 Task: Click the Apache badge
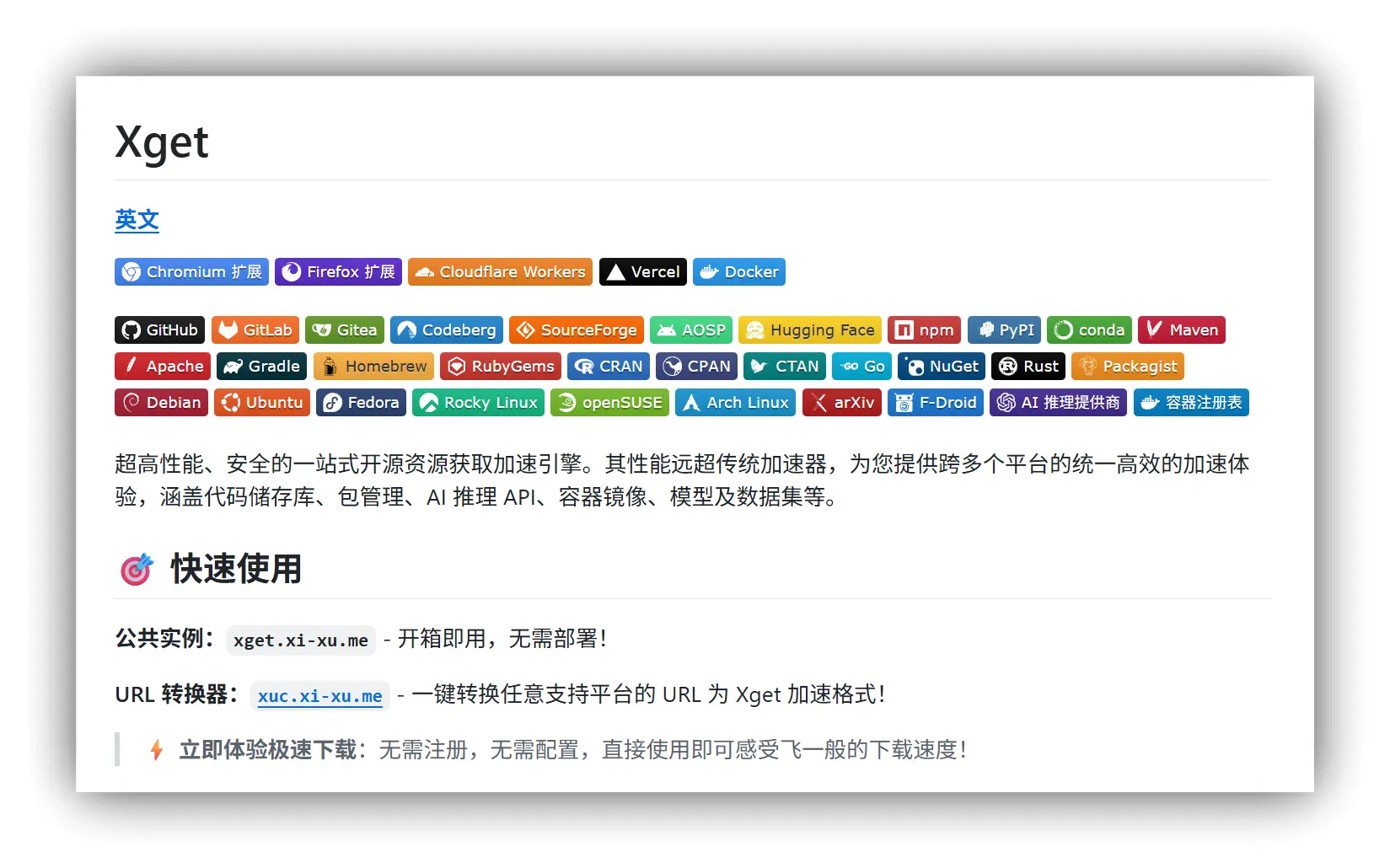[163, 367]
